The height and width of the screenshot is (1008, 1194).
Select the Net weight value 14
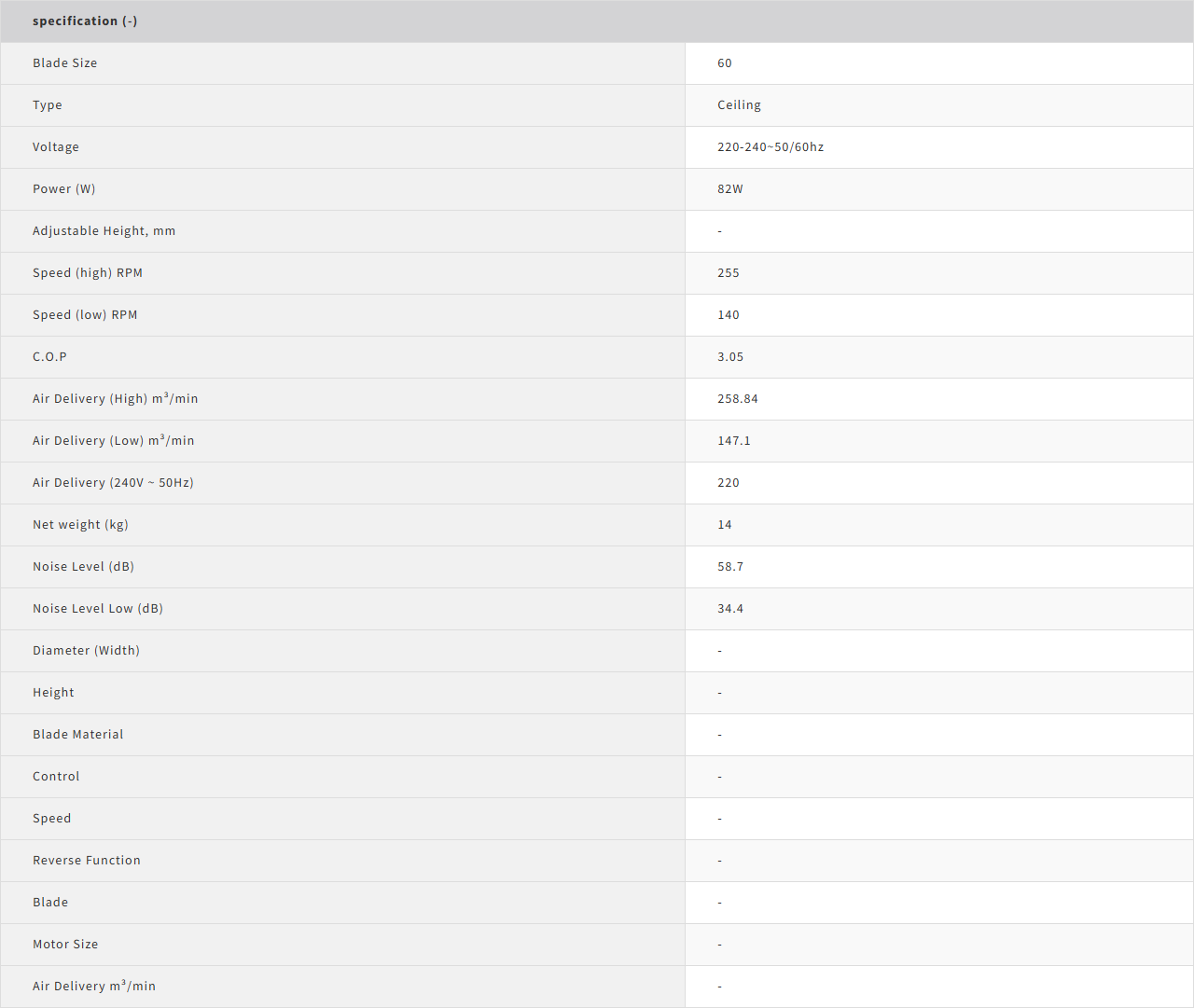(x=724, y=525)
